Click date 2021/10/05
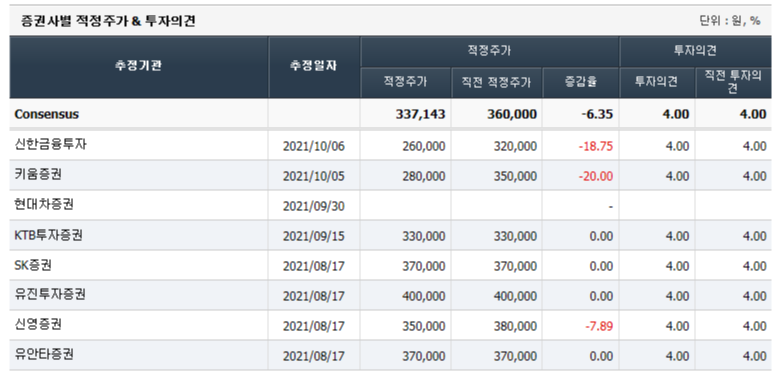The width and height of the screenshot is (781, 373). pos(314,176)
